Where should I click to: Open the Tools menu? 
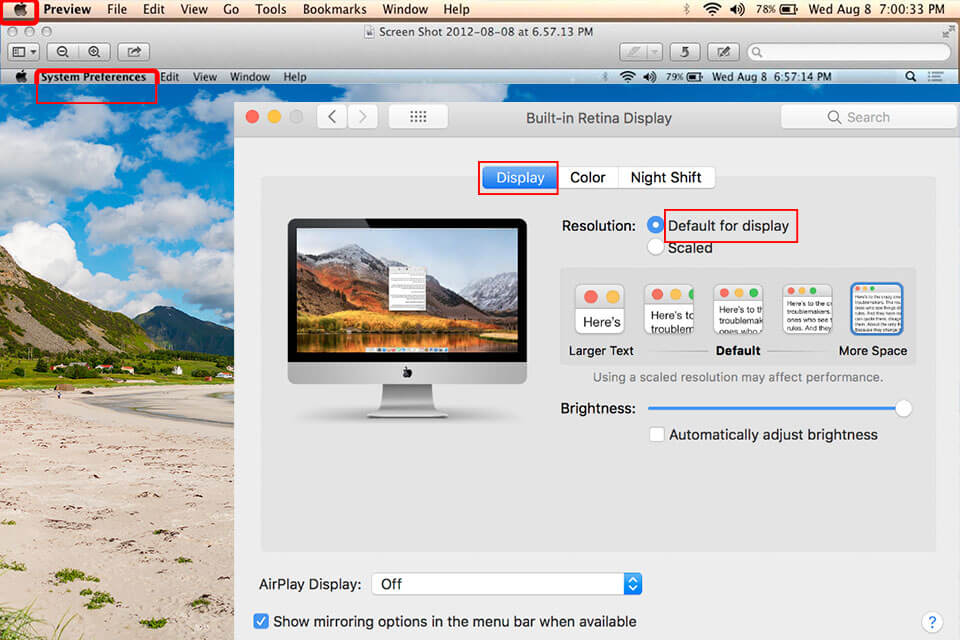pos(271,9)
